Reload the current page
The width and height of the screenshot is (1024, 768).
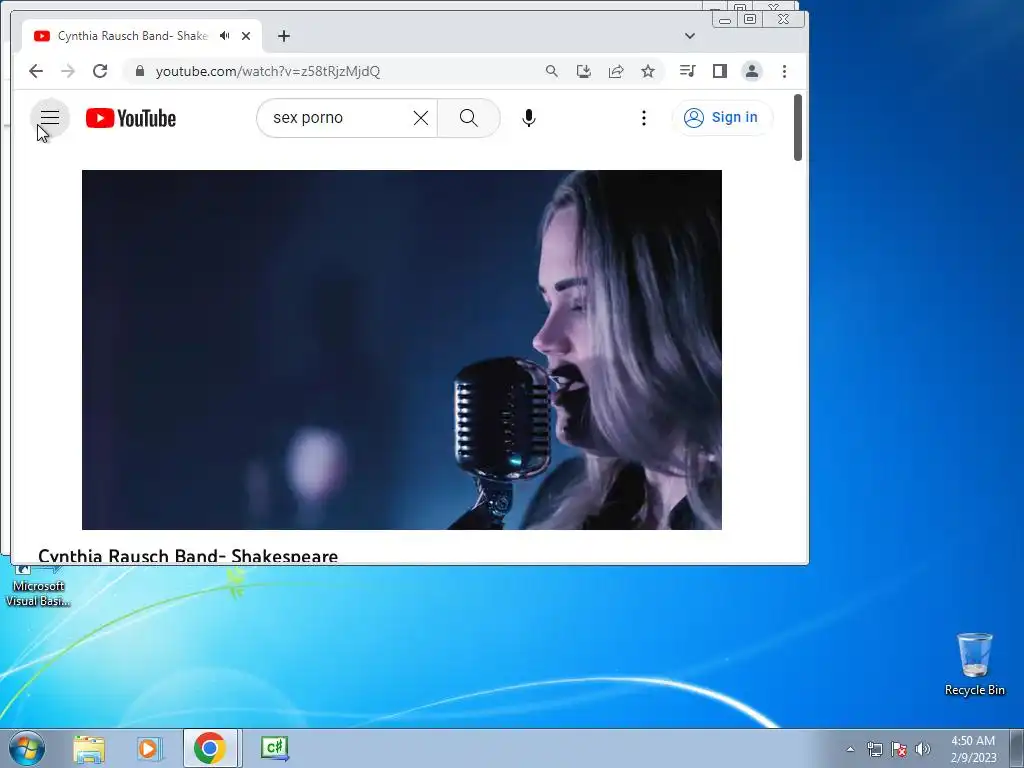pyautogui.click(x=100, y=71)
